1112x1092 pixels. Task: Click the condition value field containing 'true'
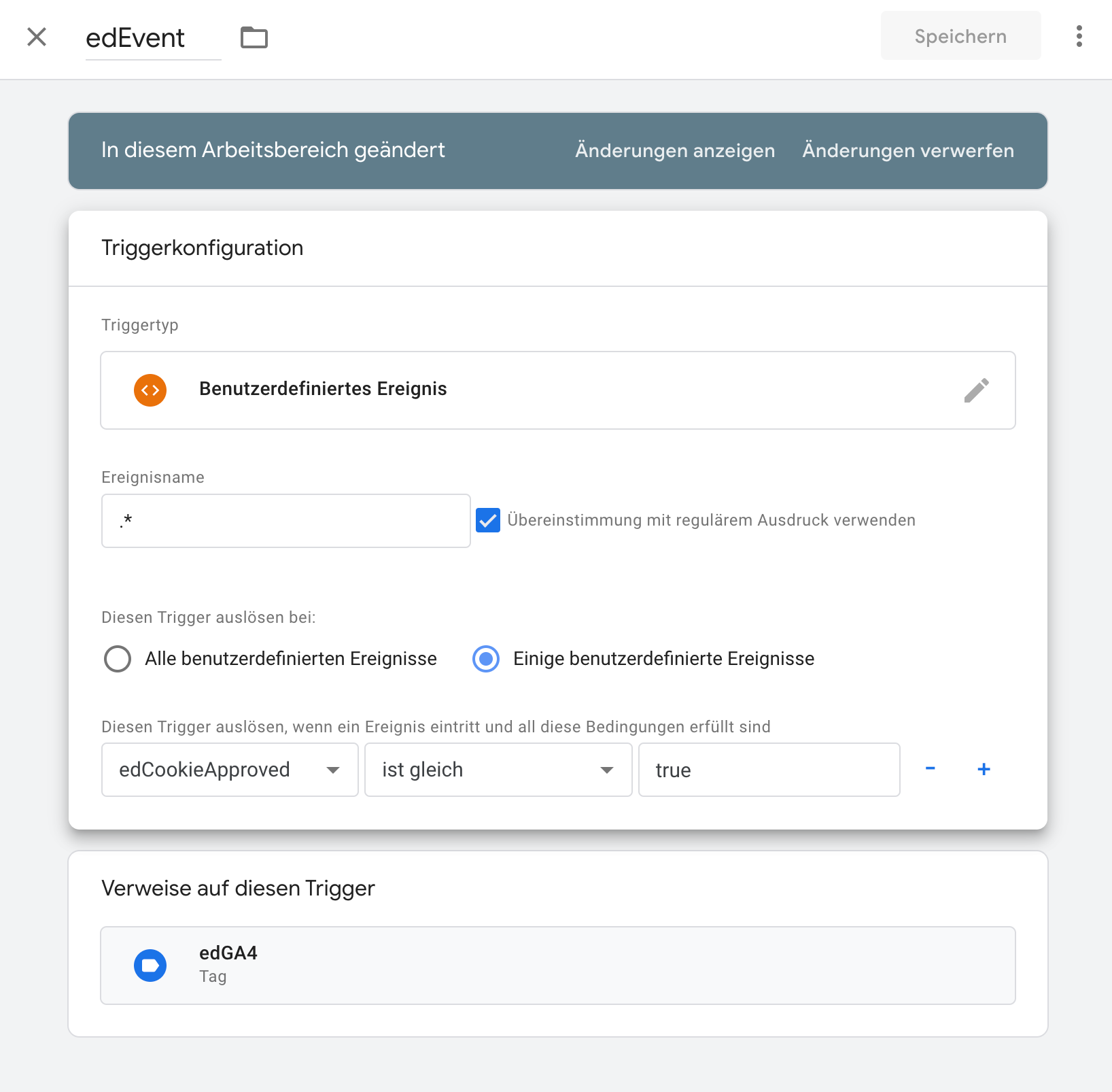click(x=769, y=770)
